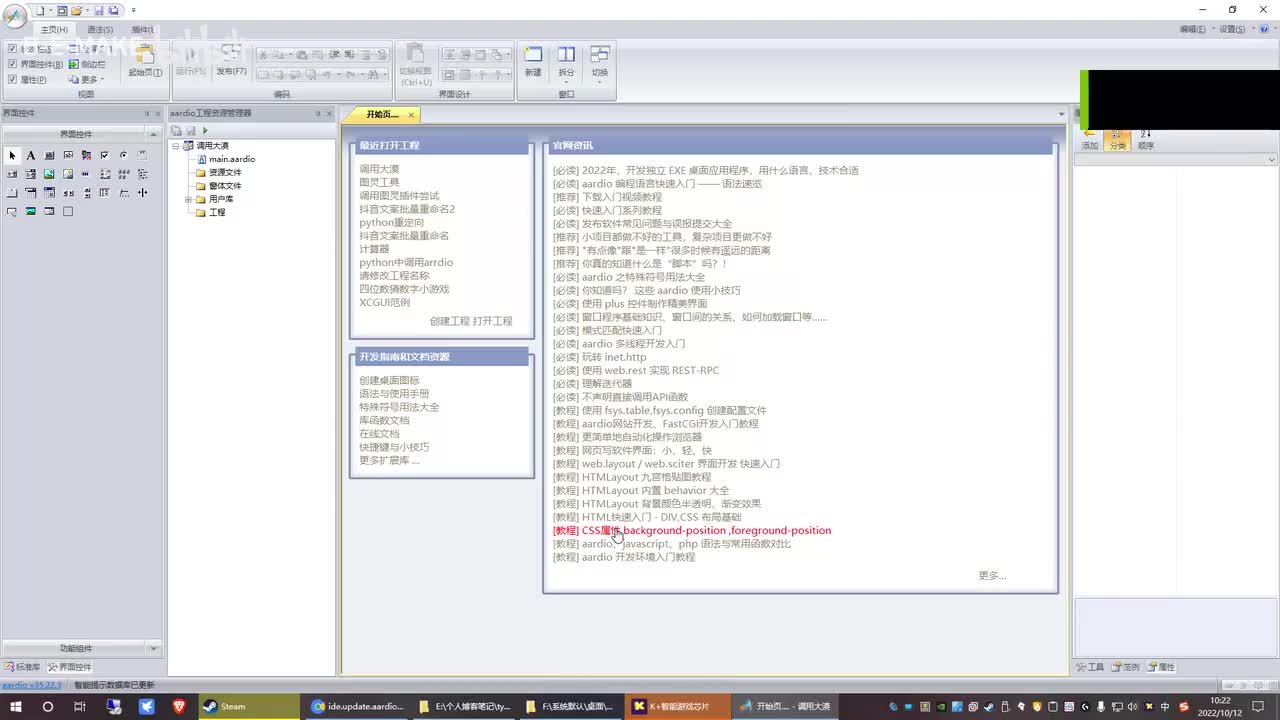This screenshot has width=1280, height=720.
Task: Open the dropdown in the properties panel
Action: pos(1272,160)
